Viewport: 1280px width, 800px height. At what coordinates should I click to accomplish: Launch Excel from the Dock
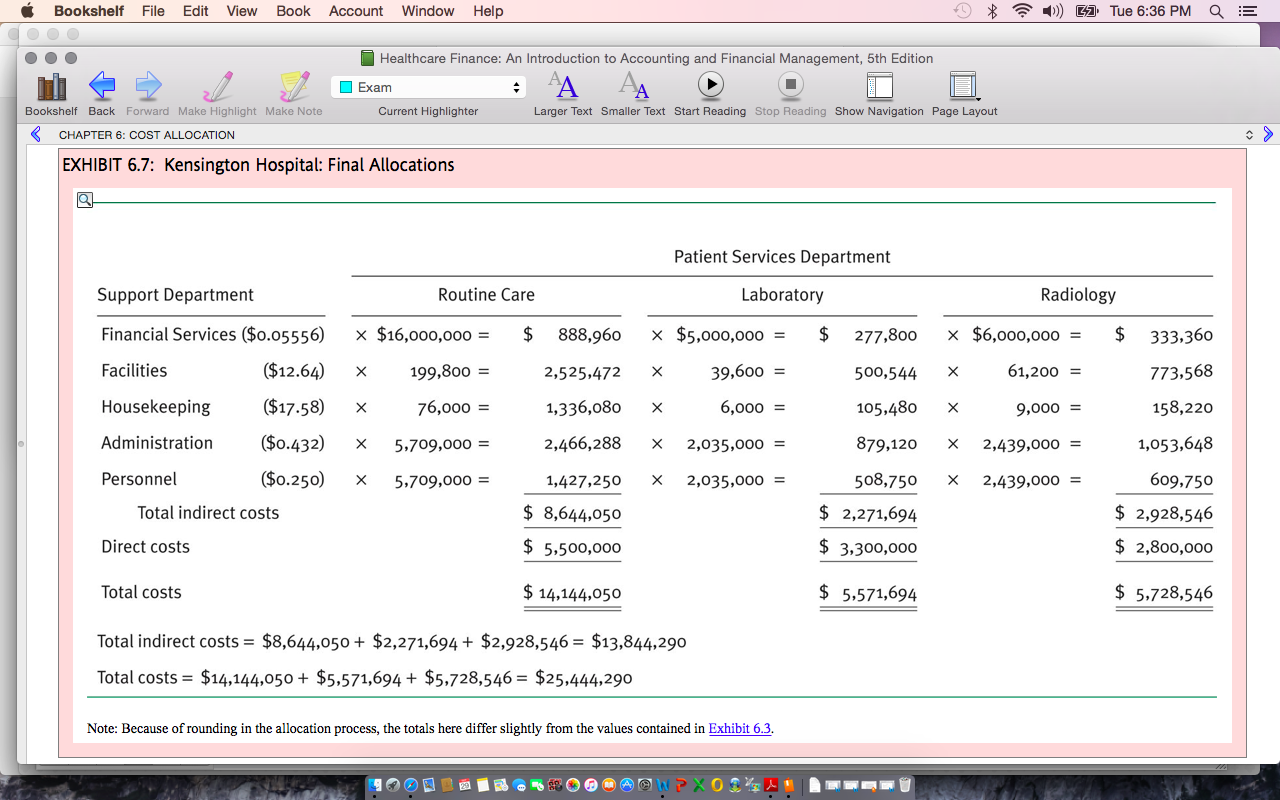[x=698, y=785]
